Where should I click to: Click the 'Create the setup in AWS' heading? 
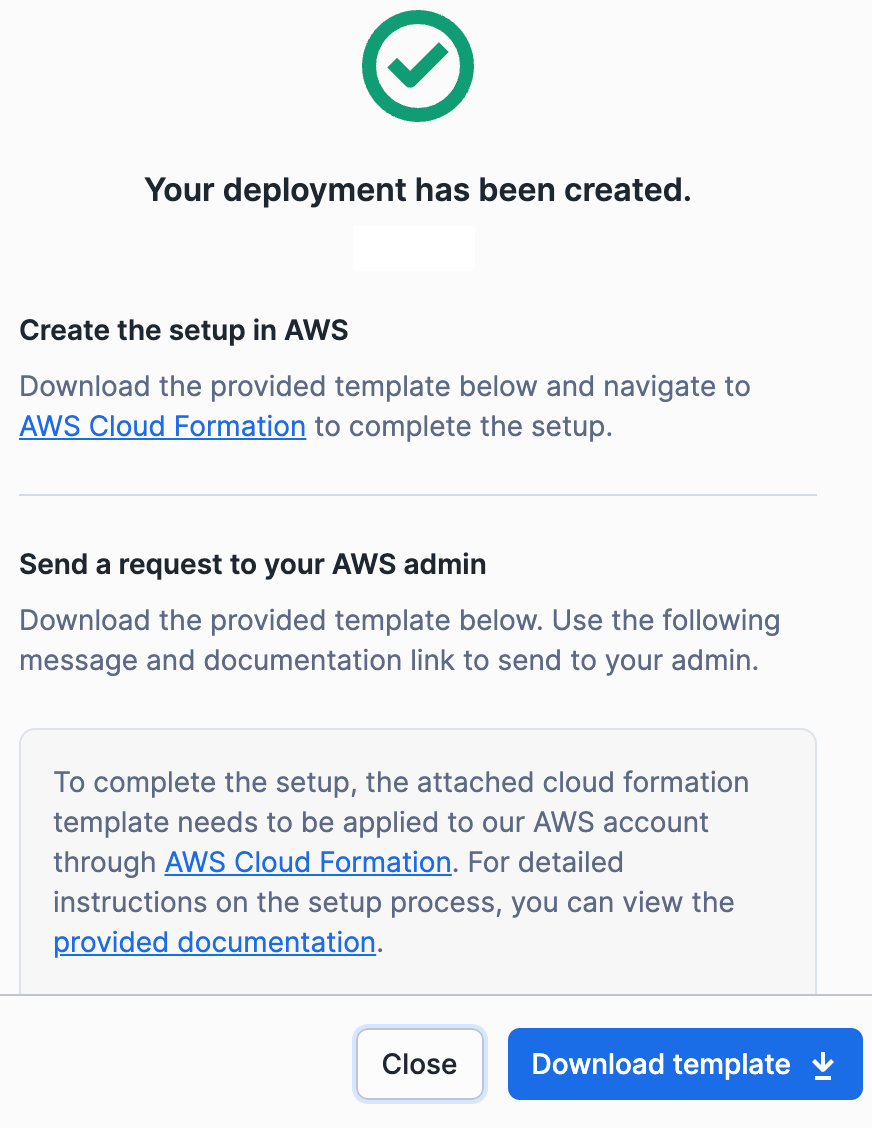pos(183,330)
